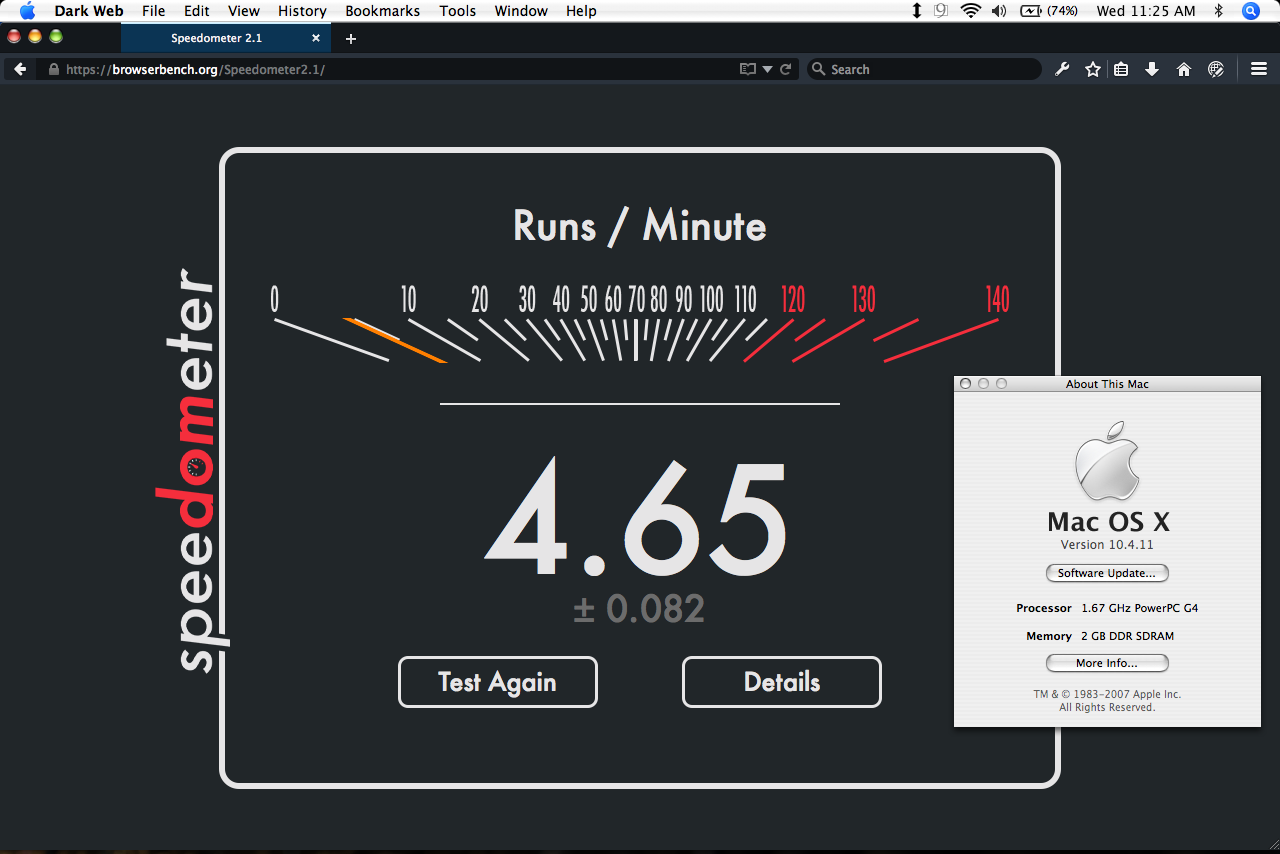Go to the home page
This screenshot has width=1280, height=854.
pos(1184,69)
